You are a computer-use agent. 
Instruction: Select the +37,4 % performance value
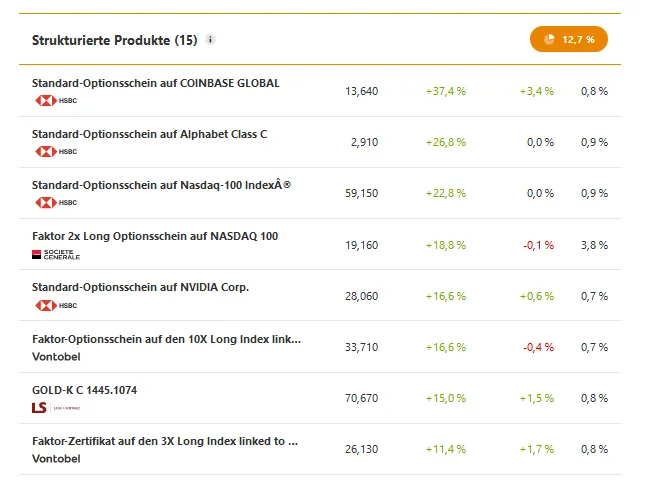click(446, 91)
